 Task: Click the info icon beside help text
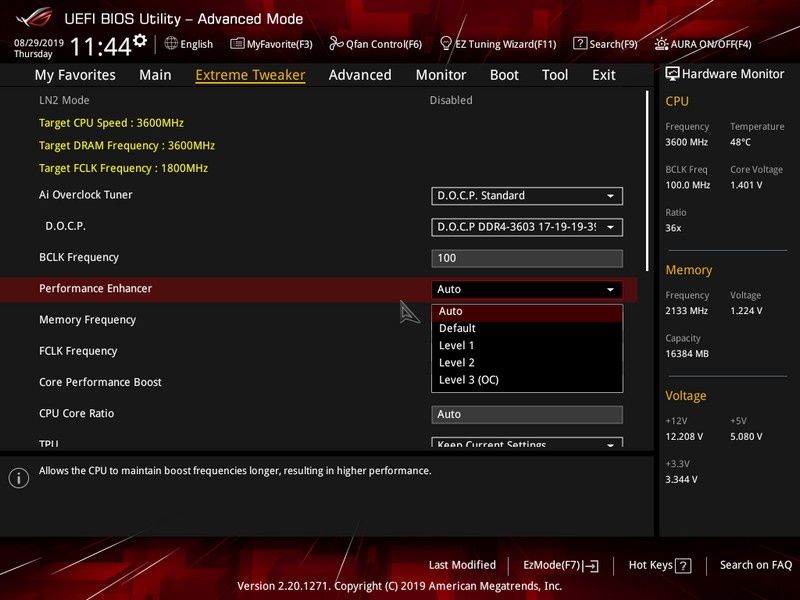(19, 478)
